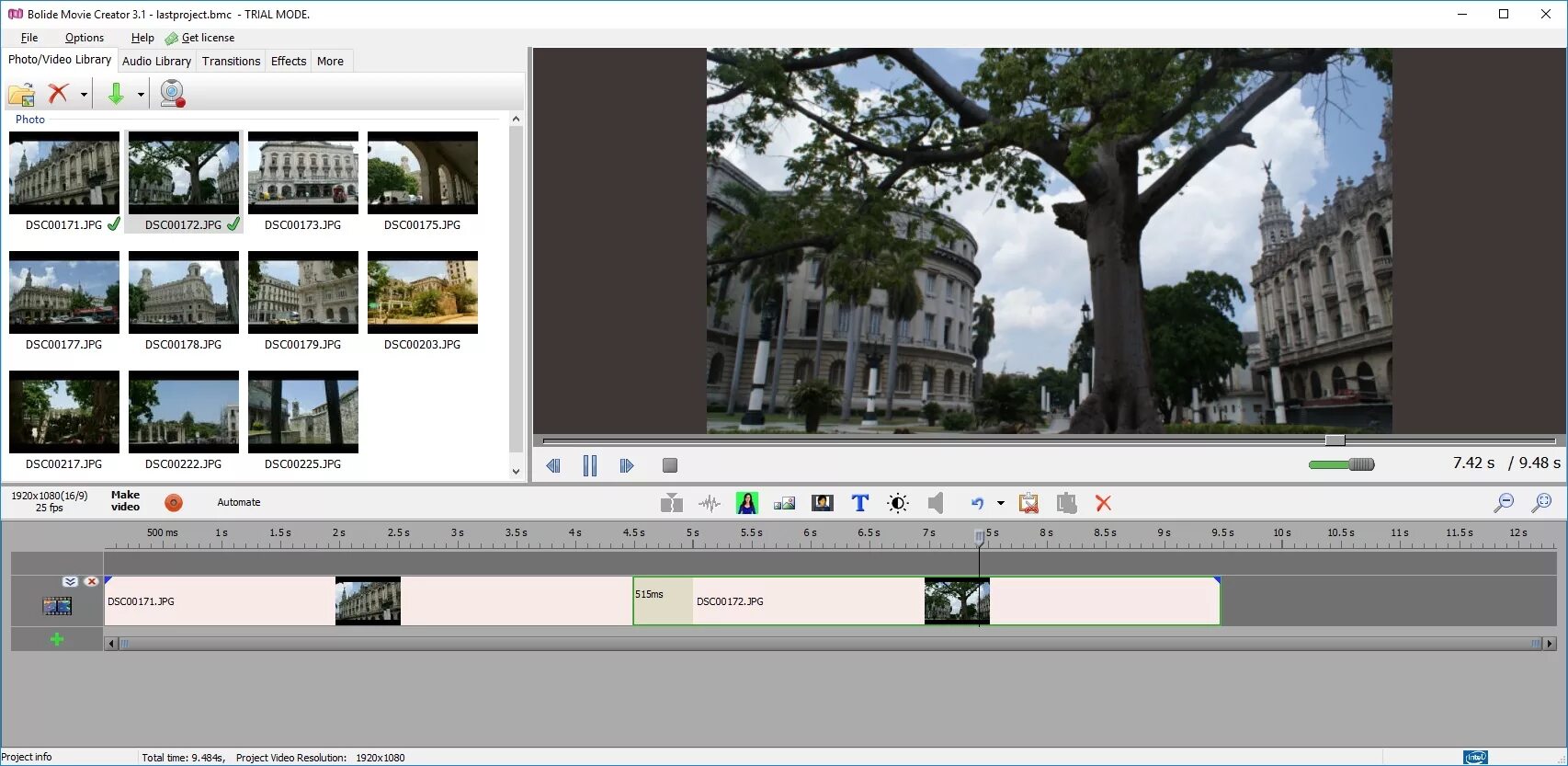Zoom out the timeline with the magnifier

tap(1504, 503)
